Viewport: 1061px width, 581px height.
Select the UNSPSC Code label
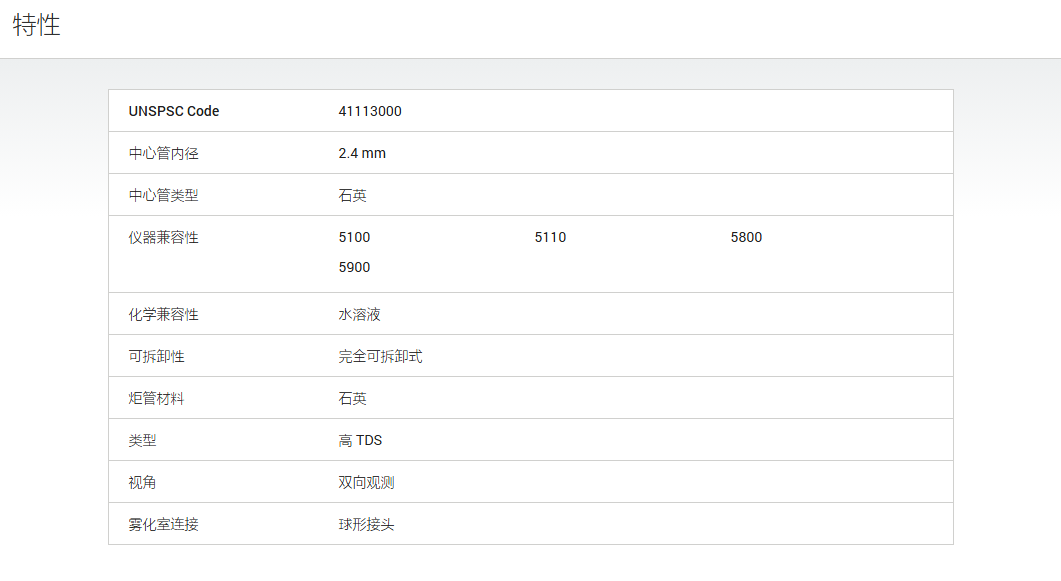click(174, 111)
